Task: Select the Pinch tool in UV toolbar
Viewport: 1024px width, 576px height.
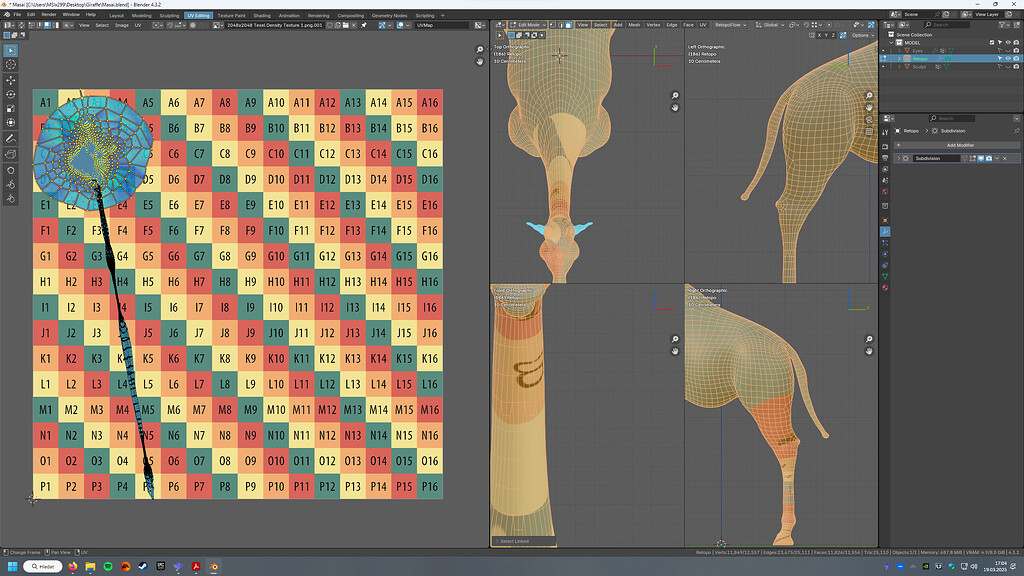Action: pos(10,199)
